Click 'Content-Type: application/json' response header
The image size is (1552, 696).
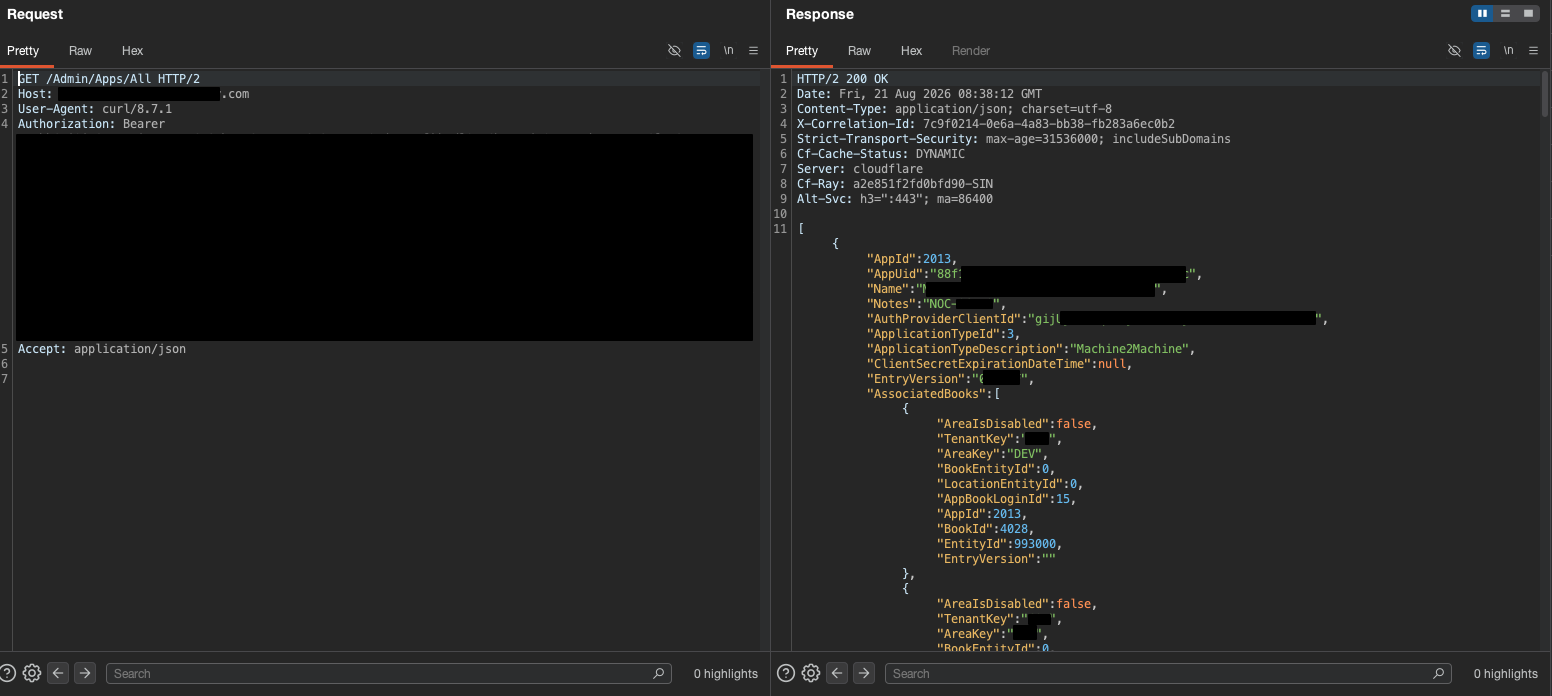(954, 109)
